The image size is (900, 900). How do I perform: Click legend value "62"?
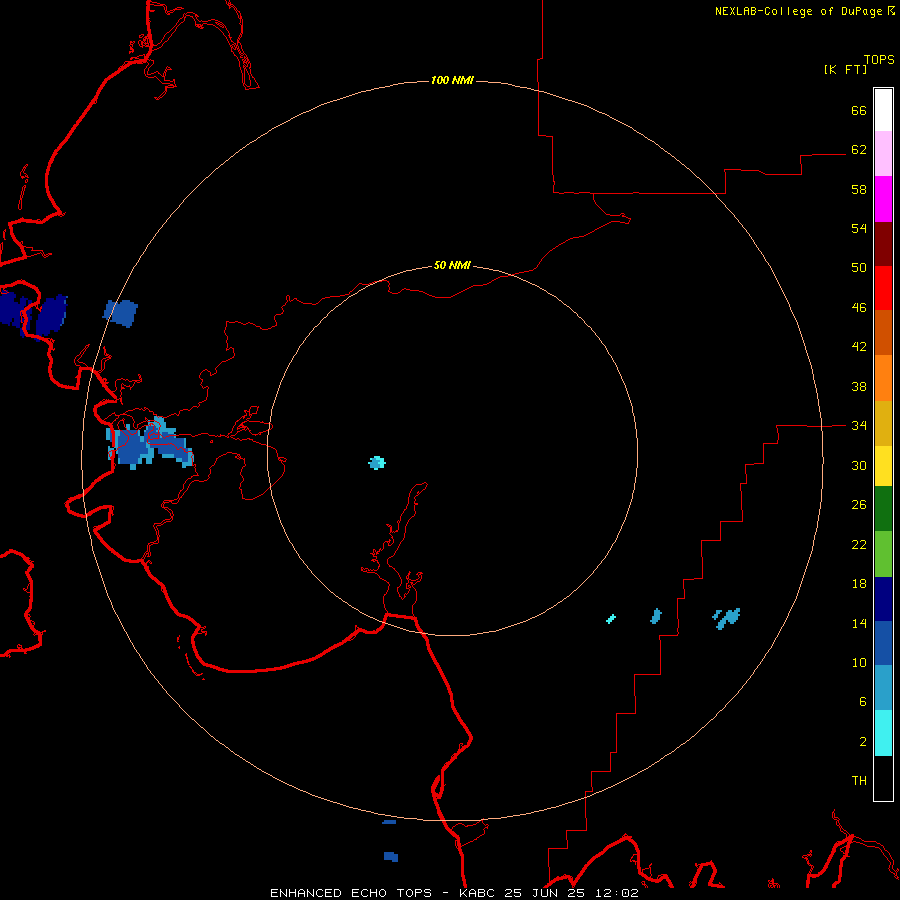pyautogui.click(x=859, y=150)
